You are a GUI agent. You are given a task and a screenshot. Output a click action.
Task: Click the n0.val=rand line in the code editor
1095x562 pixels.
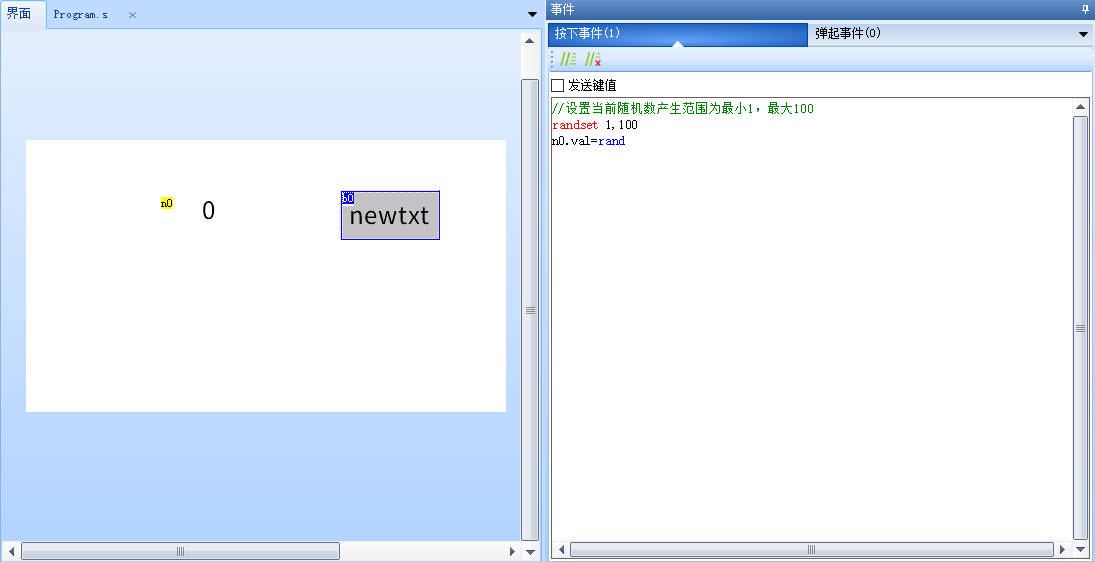tap(589, 141)
